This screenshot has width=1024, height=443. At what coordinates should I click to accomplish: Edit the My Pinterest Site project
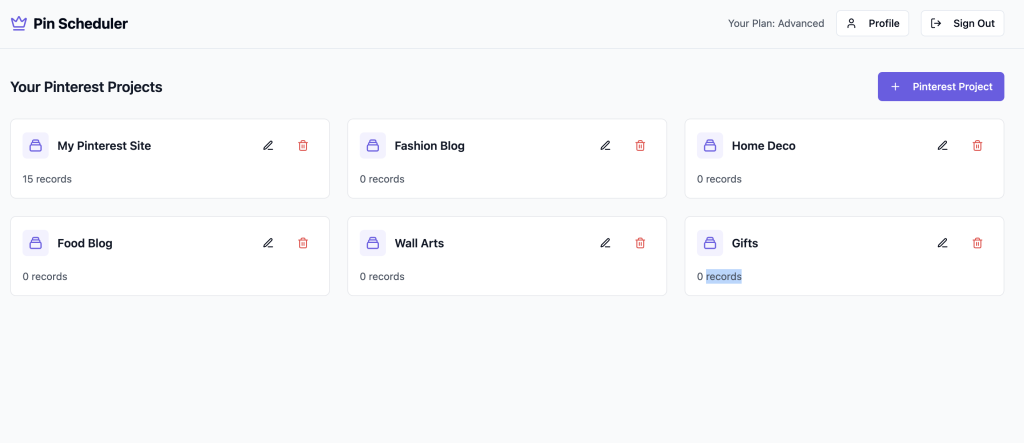tap(268, 146)
